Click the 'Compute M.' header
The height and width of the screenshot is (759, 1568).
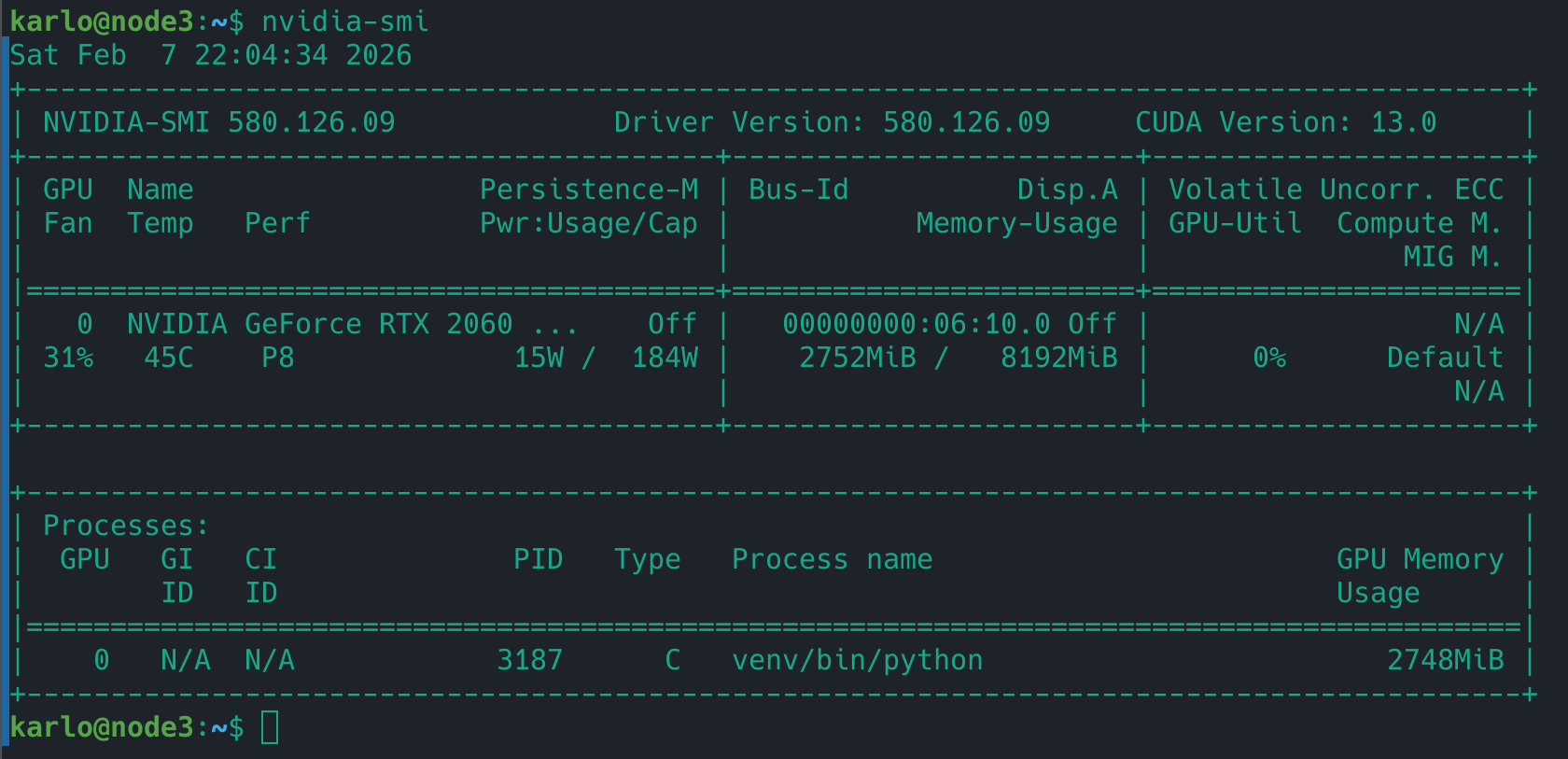[1421, 223]
